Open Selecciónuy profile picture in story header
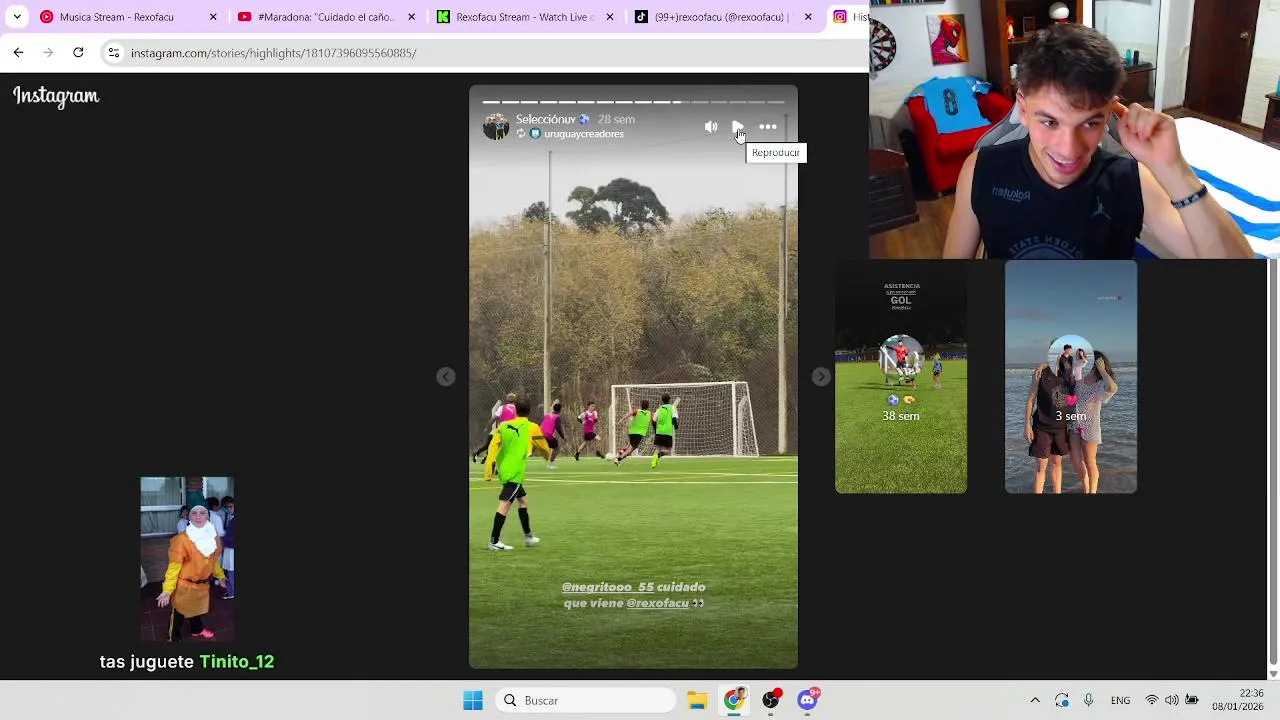1280x720 pixels. [x=496, y=126]
